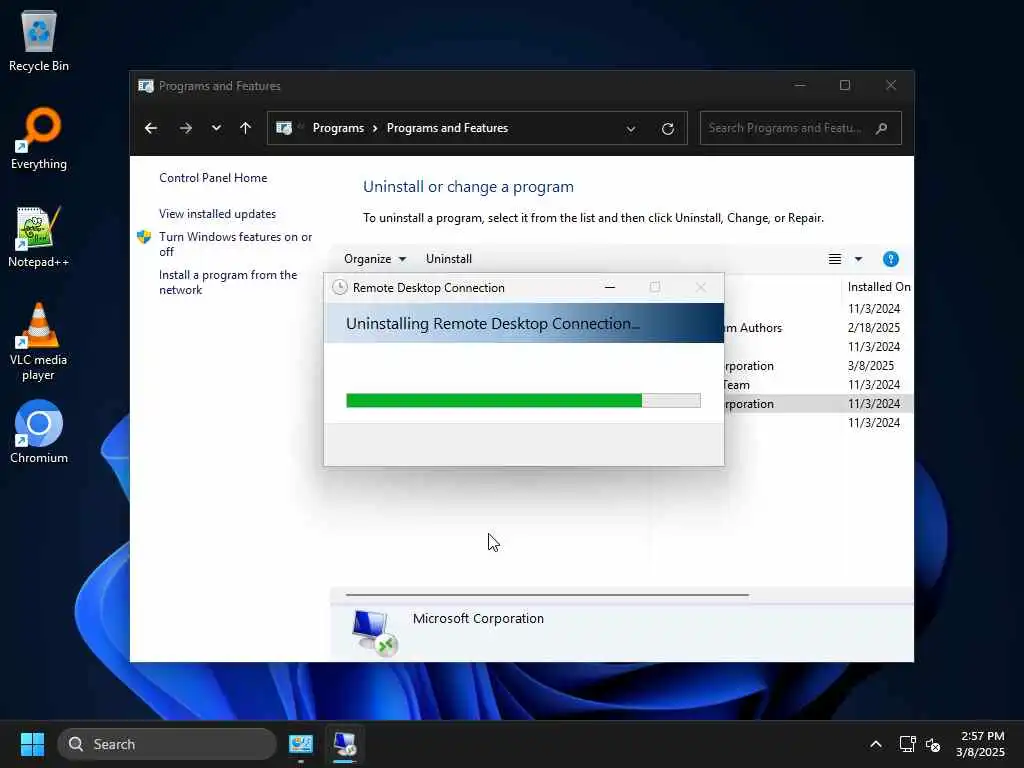Image resolution: width=1024 pixels, height=768 pixels.
Task: Switch to Control Panel taskbar icon
Action: 301,744
